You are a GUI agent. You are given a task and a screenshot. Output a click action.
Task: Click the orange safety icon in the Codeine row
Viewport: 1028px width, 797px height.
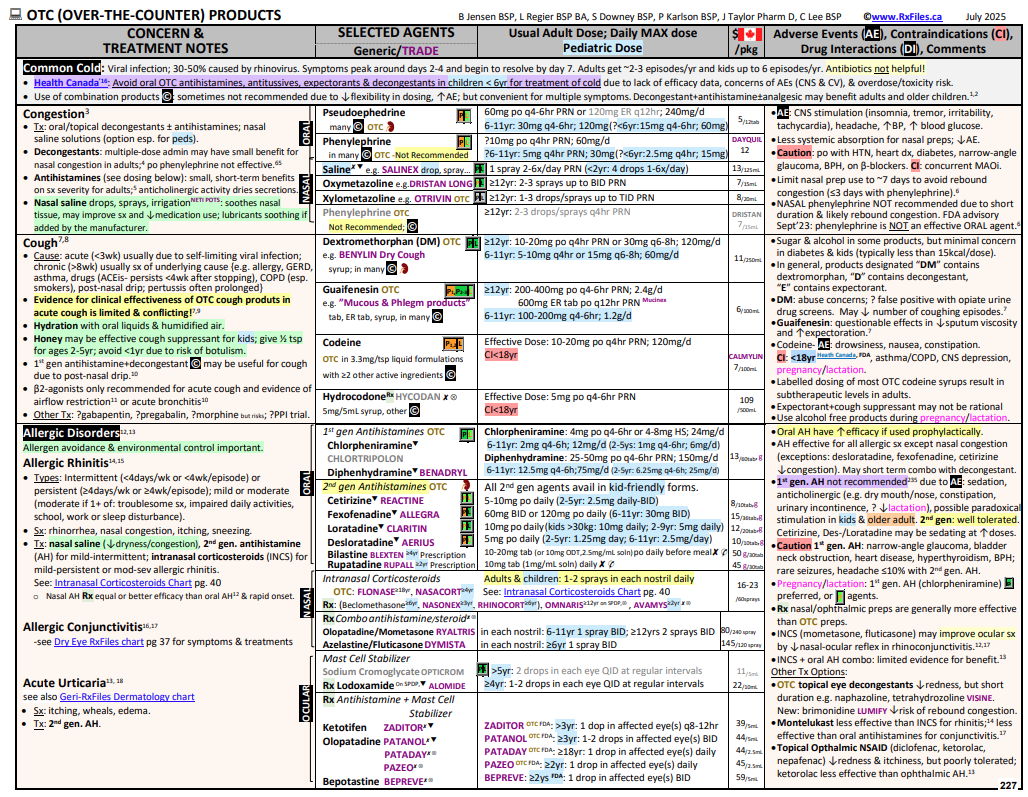click(x=453, y=343)
